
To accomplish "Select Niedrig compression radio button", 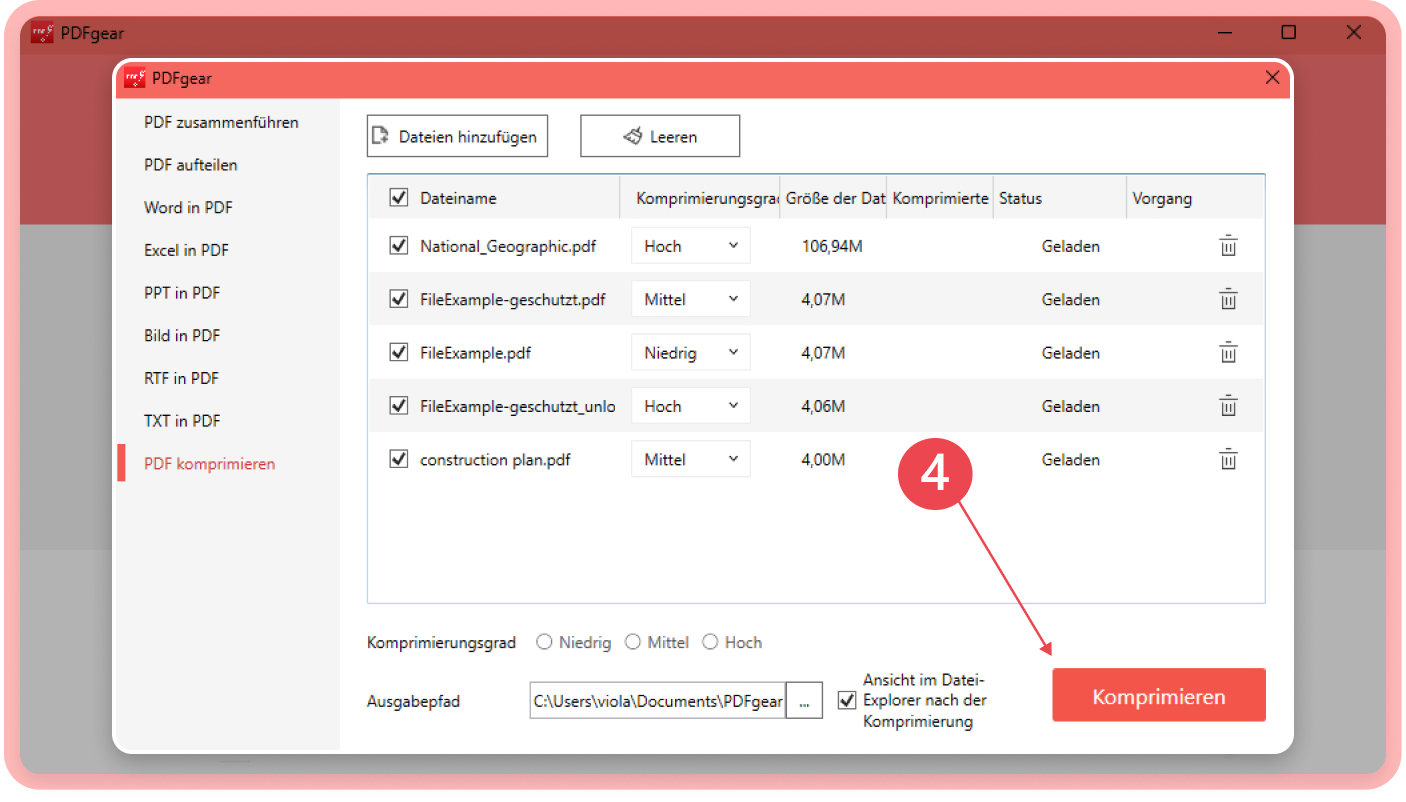I will click(x=544, y=642).
